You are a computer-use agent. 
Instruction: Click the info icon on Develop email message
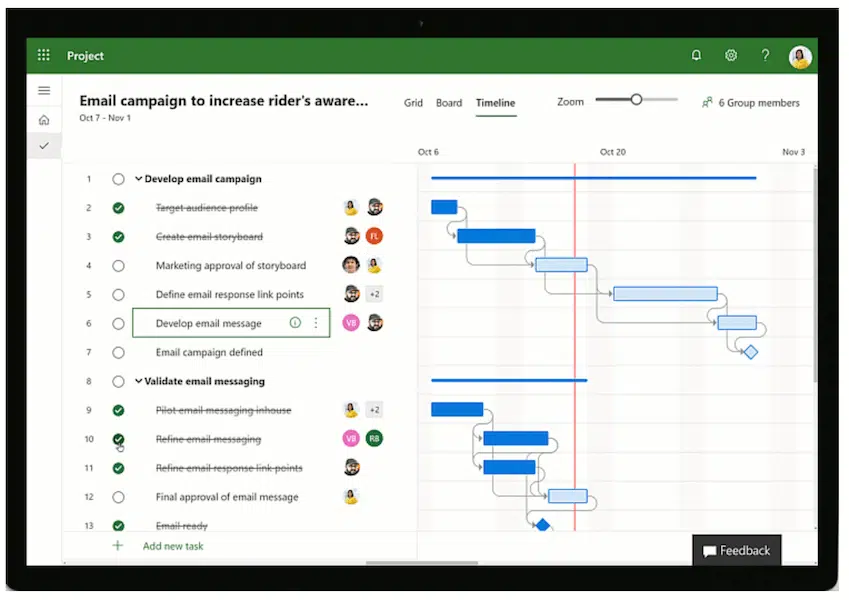[295, 322]
